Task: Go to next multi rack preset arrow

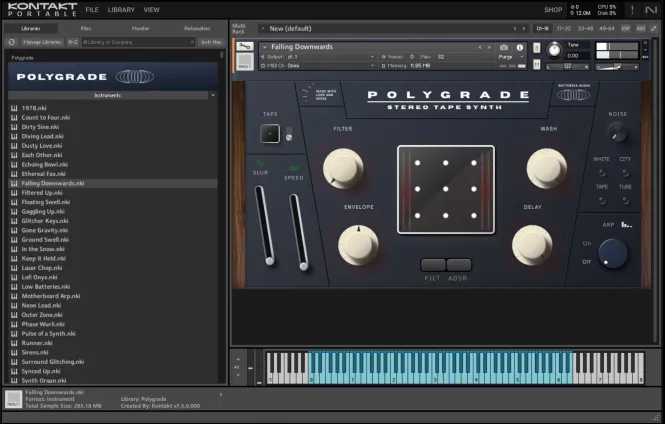Action: (524, 28)
